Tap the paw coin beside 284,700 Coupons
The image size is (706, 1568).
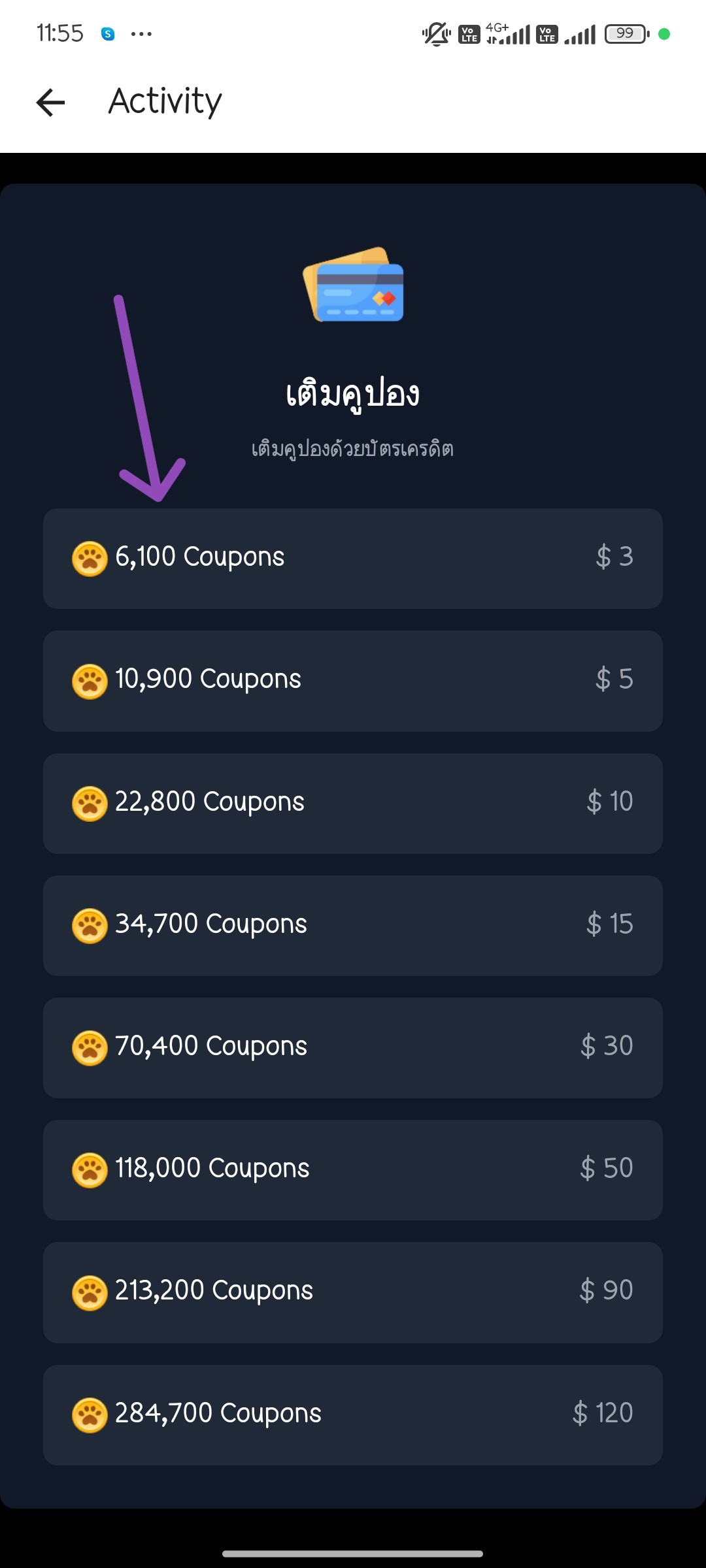(x=90, y=1415)
